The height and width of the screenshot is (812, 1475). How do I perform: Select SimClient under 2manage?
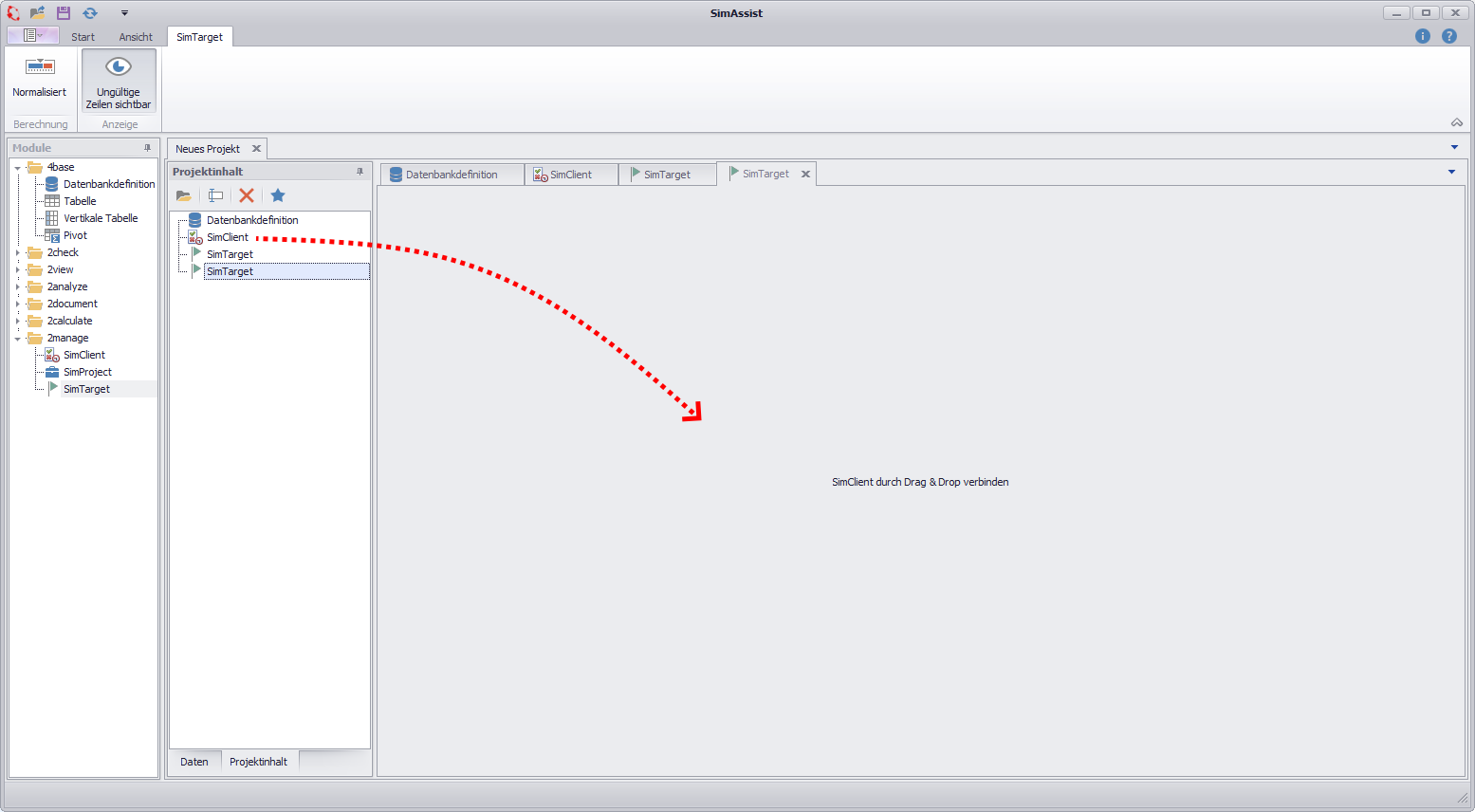pos(84,355)
